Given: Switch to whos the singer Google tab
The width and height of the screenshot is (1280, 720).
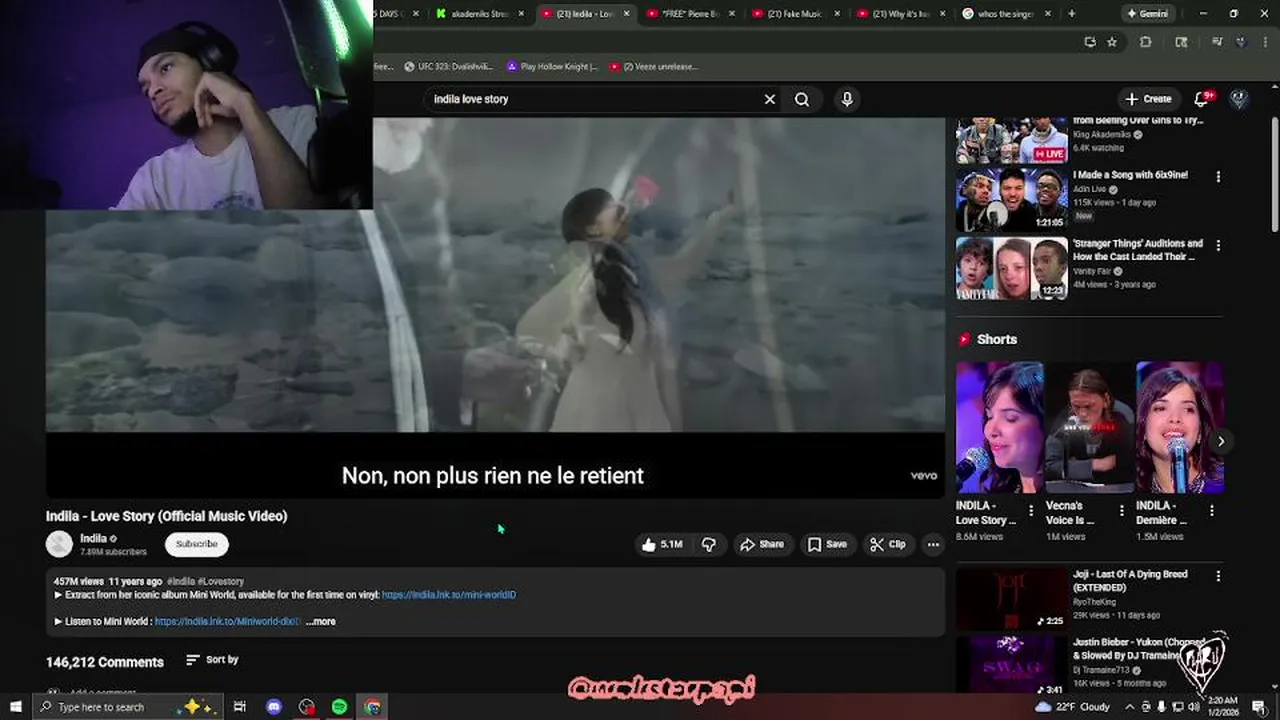Looking at the screenshot, I should tap(1005, 14).
